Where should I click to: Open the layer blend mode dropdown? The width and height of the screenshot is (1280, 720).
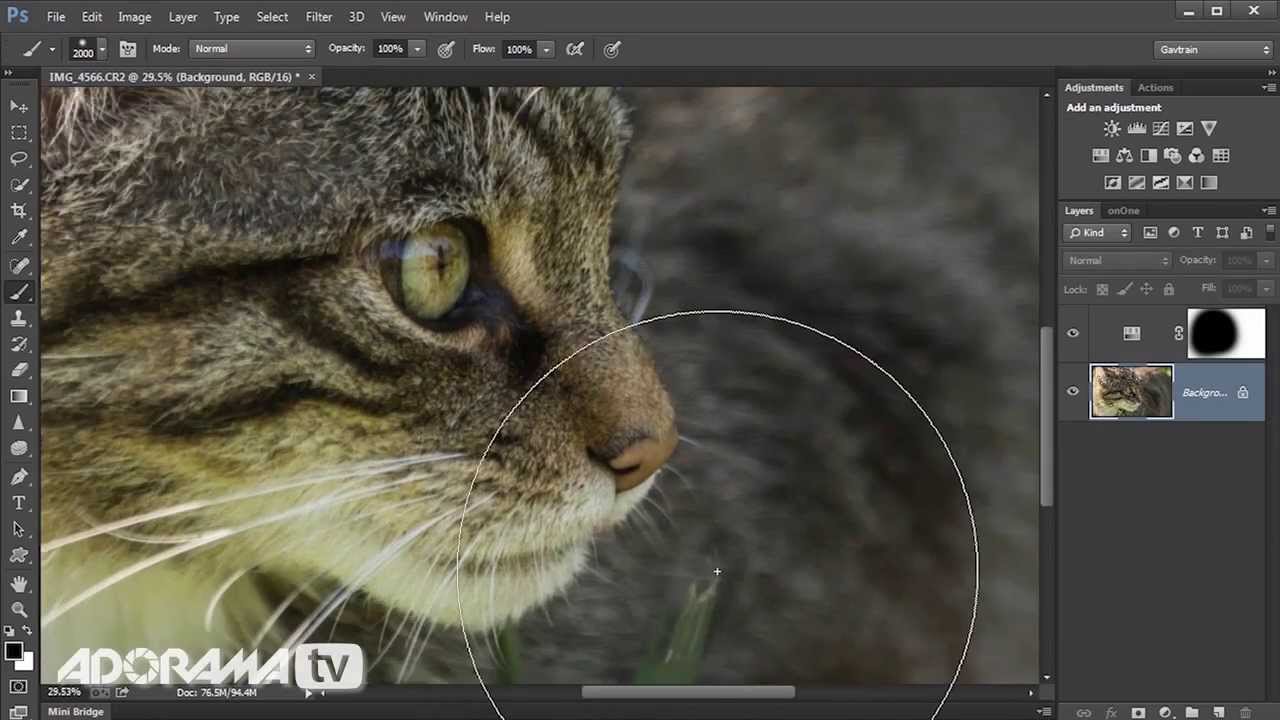click(x=1117, y=261)
